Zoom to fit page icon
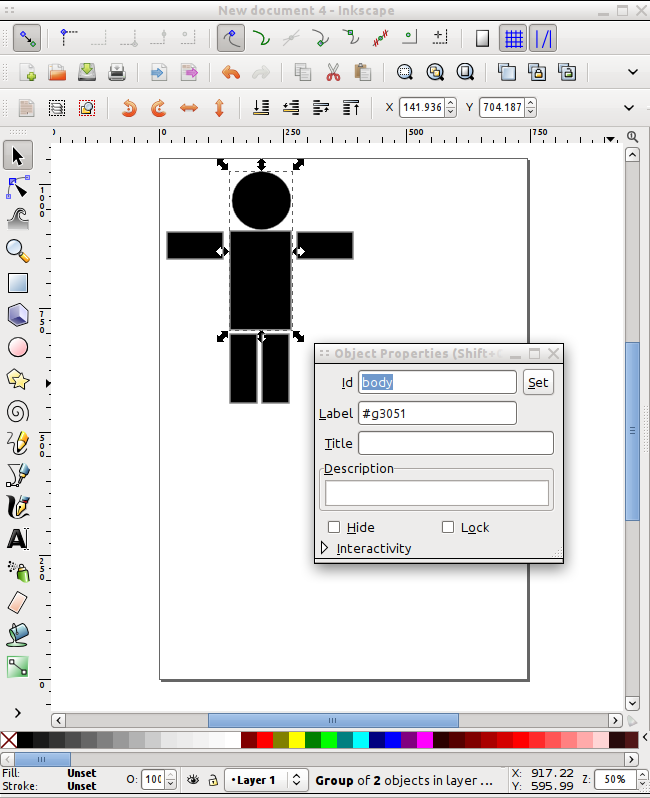 465,72
